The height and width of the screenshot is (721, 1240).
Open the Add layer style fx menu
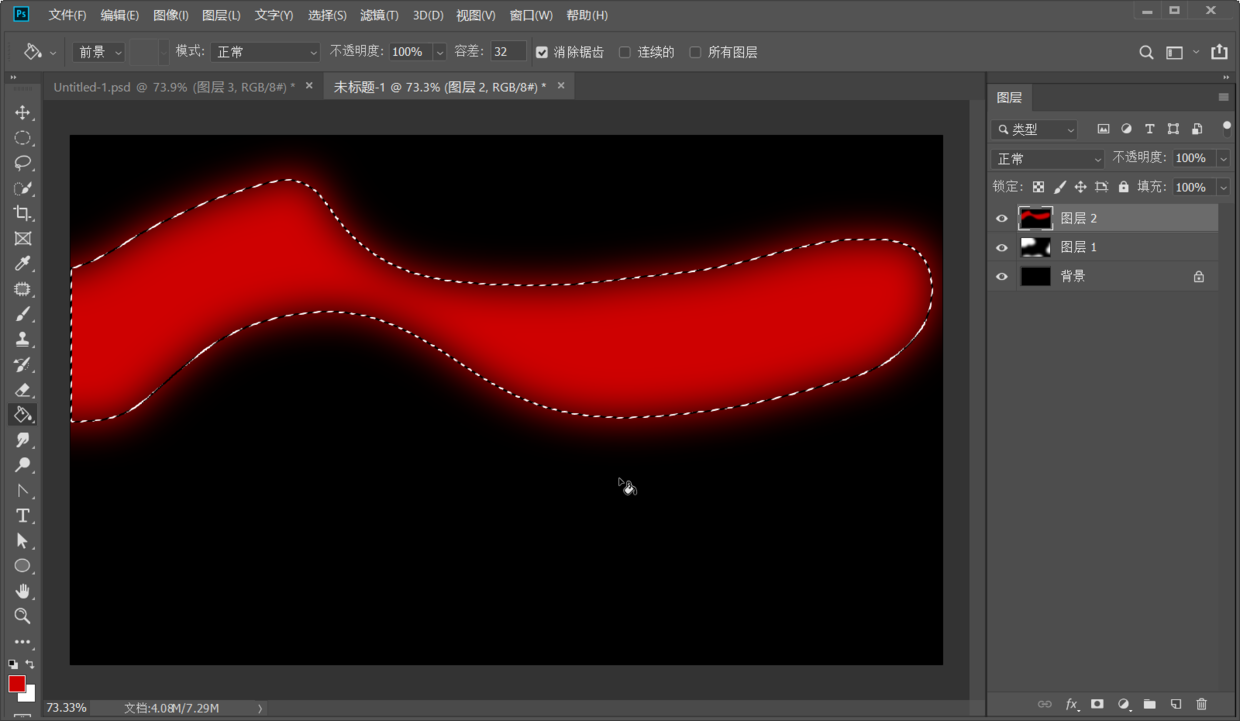pos(1071,704)
